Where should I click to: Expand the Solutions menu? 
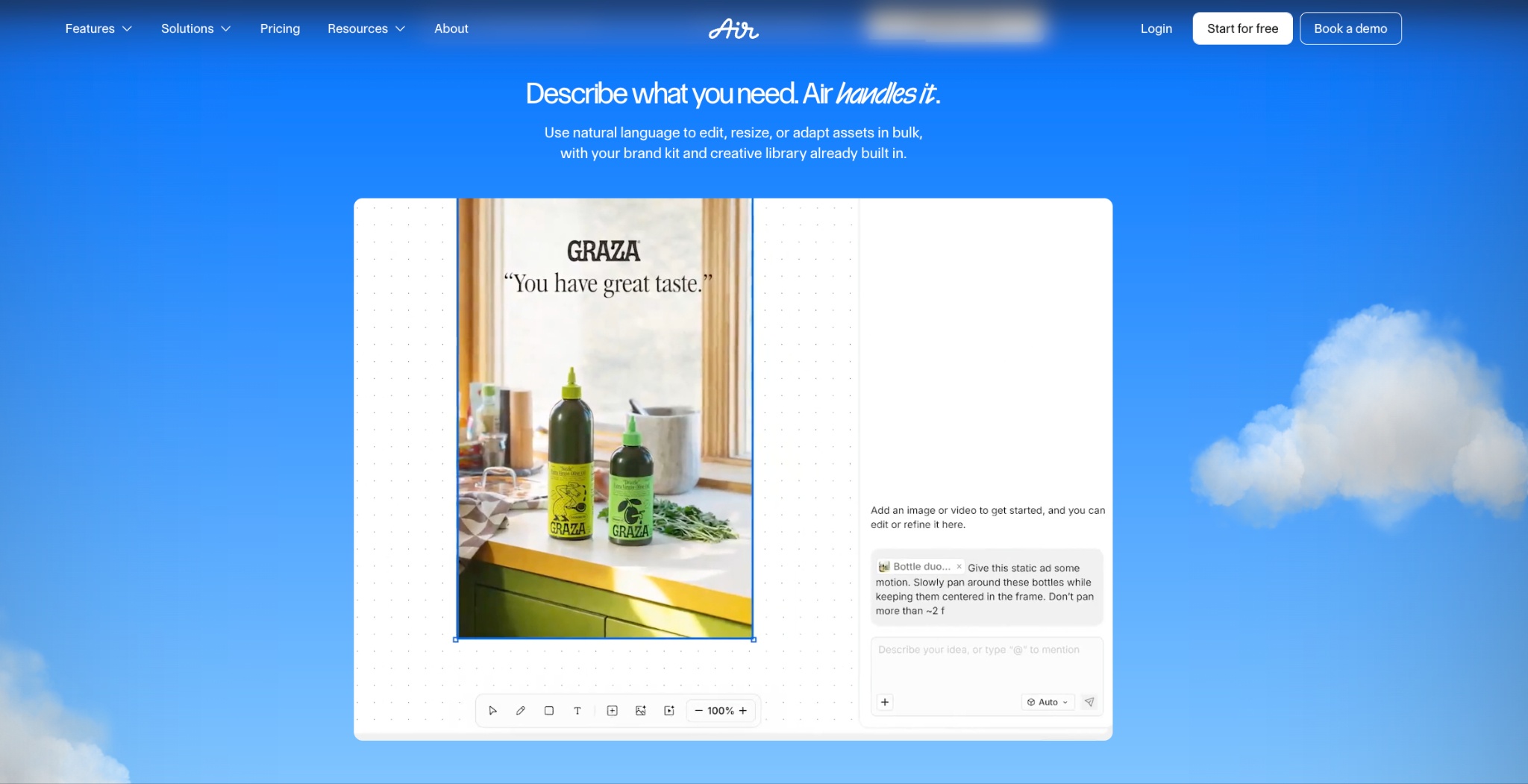[196, 28]
